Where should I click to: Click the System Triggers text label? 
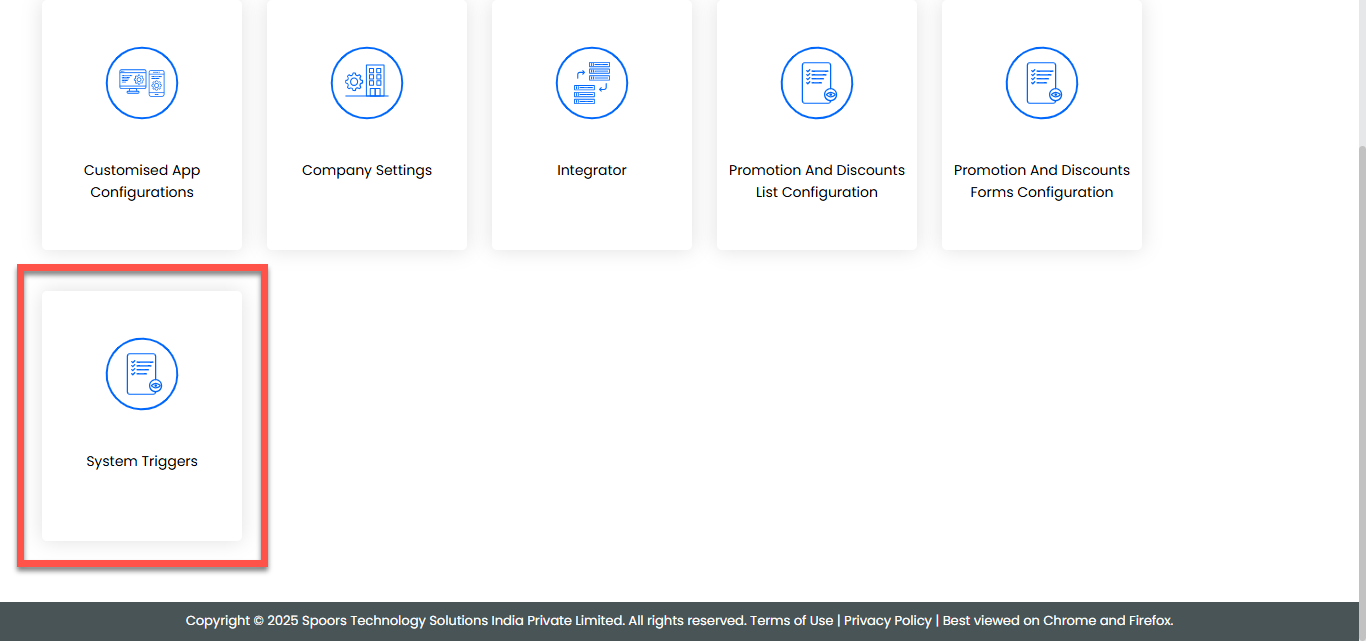pyautogui.click(x=142, y=461)
